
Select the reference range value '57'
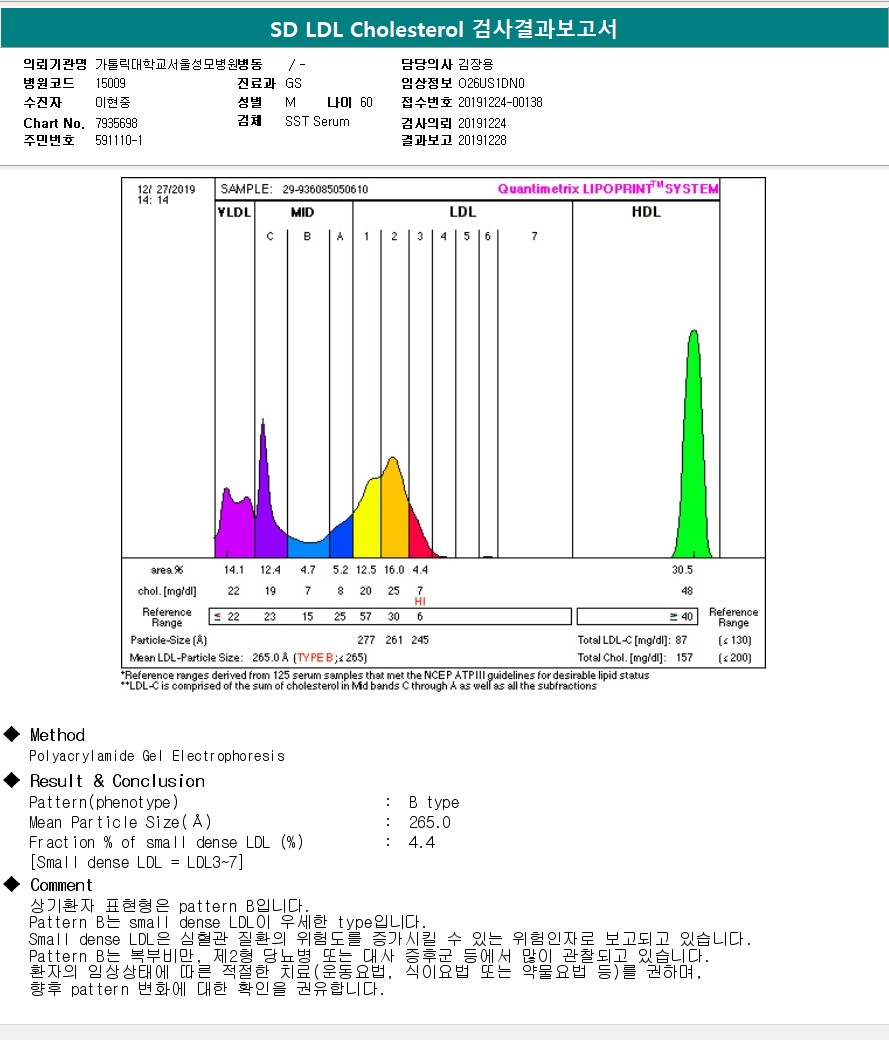coord(366,616)
